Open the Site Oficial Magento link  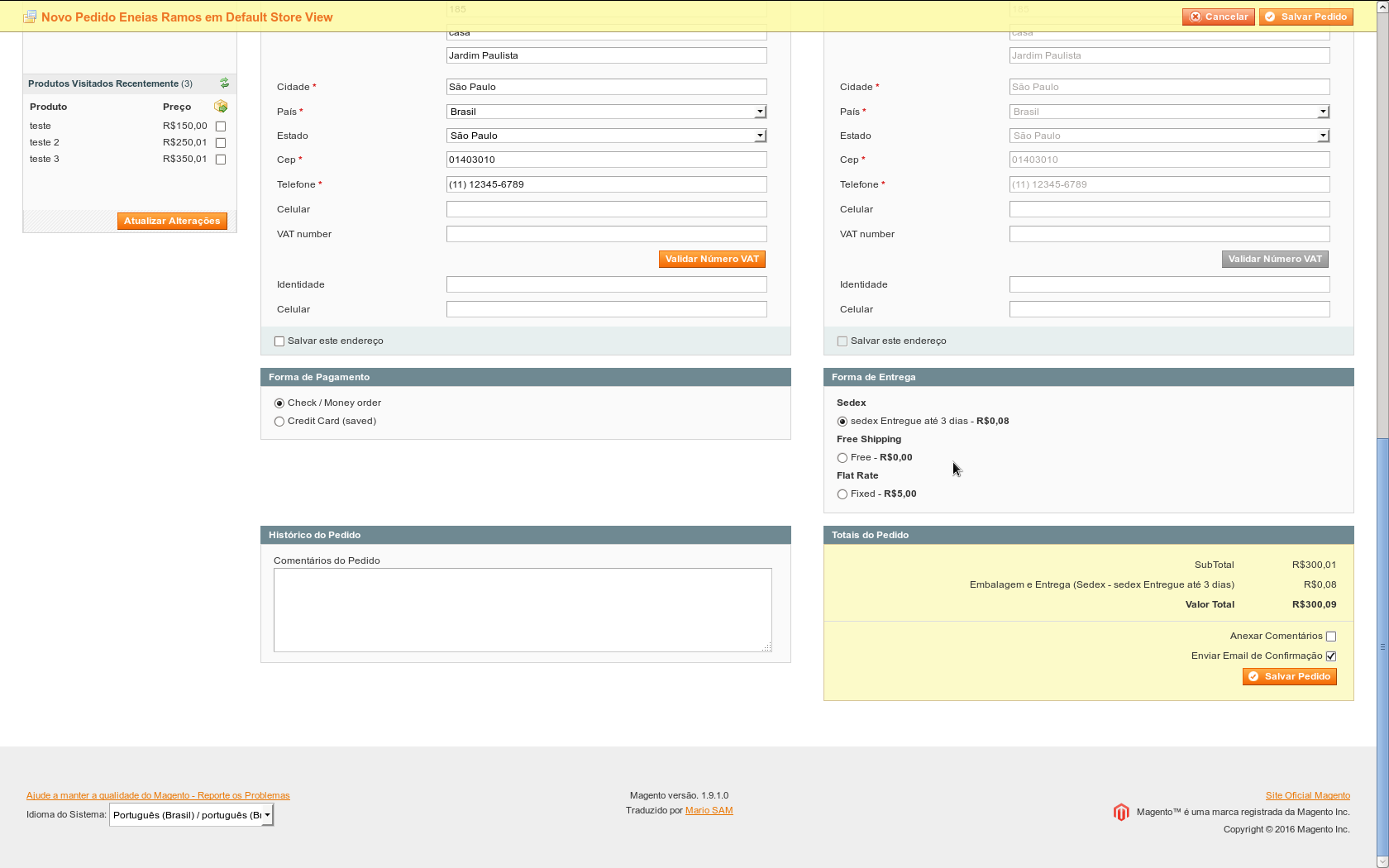[1308, 795]
